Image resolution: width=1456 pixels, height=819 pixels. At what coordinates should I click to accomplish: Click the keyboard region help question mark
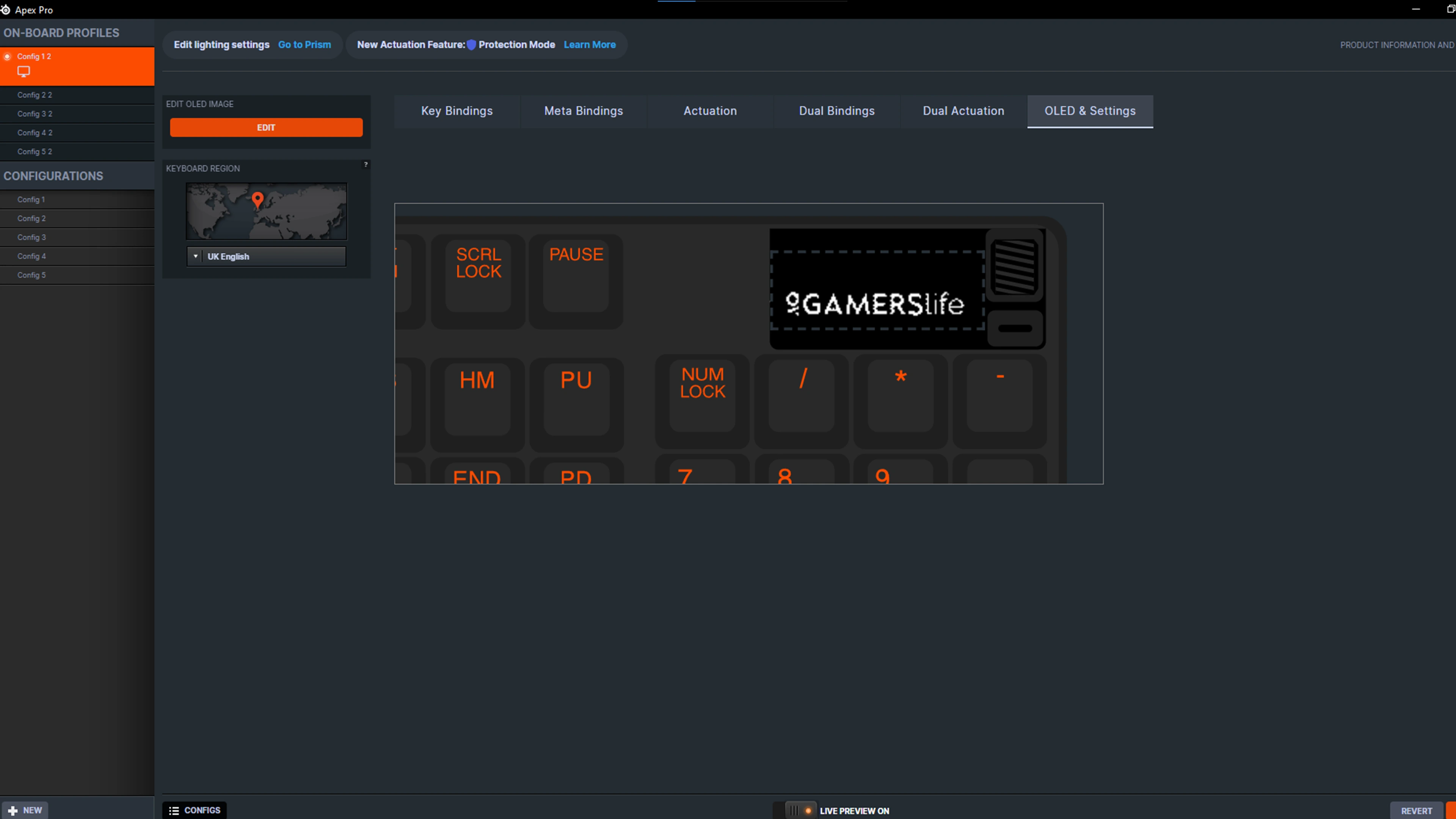pyautogui.click(x=366, y=165)
